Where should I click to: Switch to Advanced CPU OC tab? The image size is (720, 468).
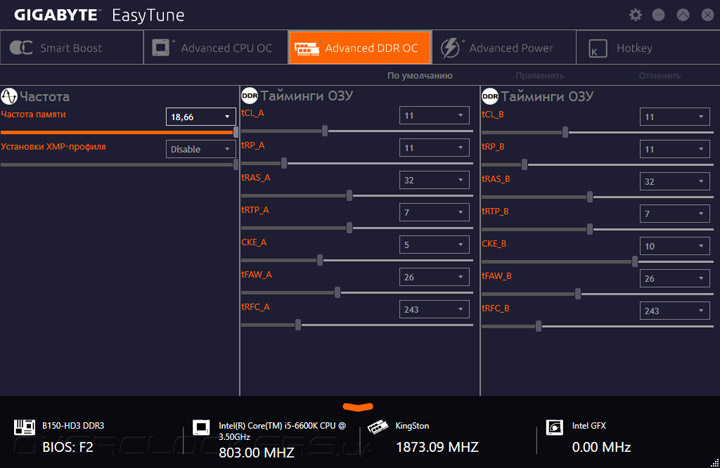(216, 48)
